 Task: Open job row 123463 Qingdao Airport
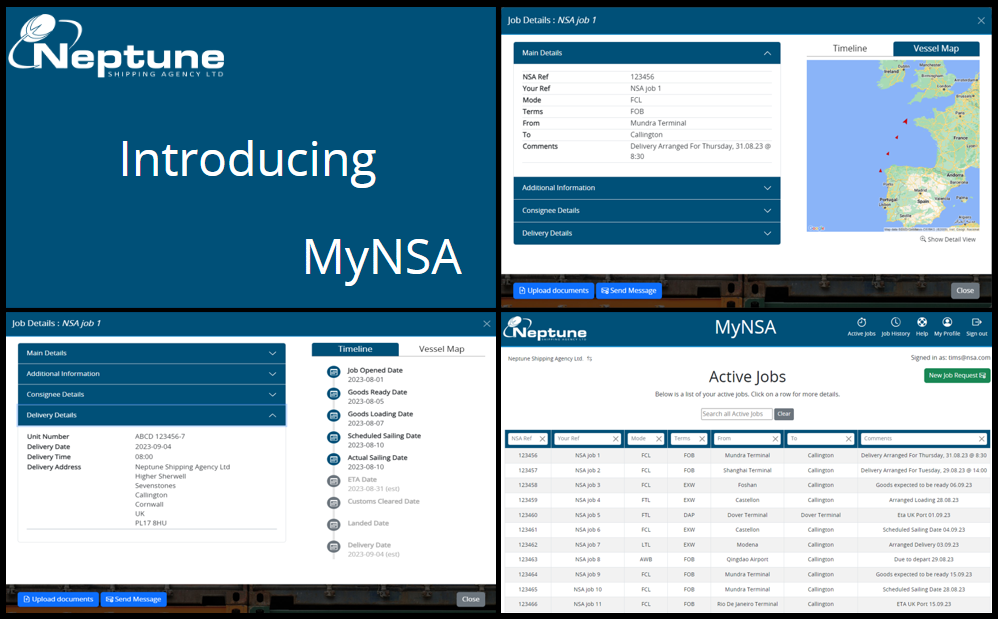[x=747, y=560]
